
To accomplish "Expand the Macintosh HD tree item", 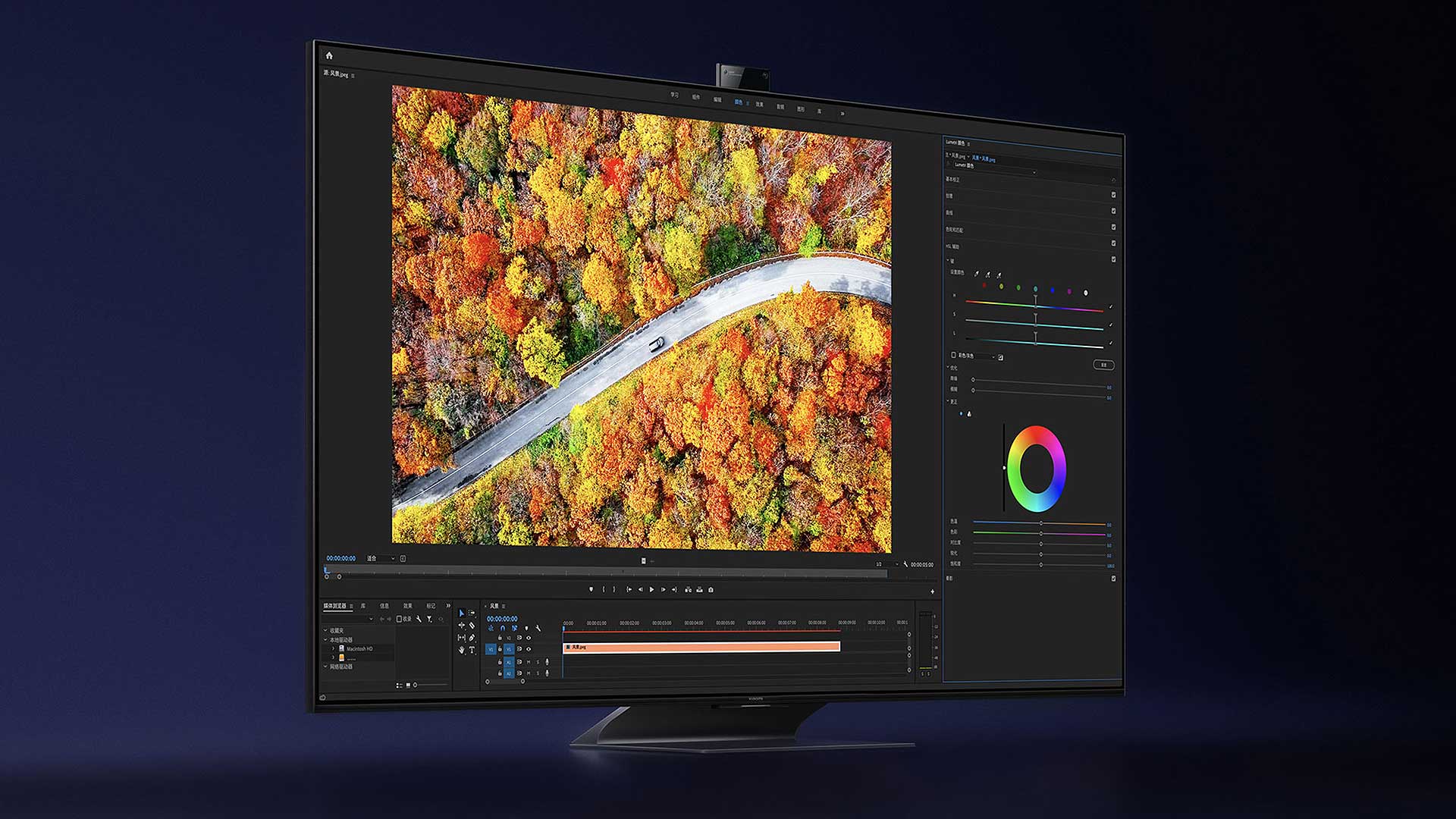I will point(333,649).
